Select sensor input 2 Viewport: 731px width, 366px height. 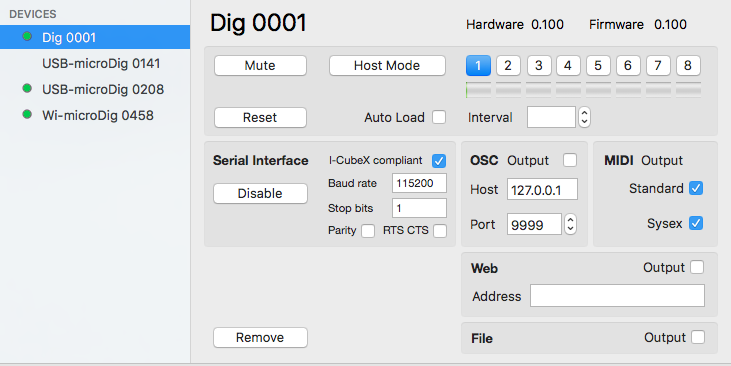508,66
